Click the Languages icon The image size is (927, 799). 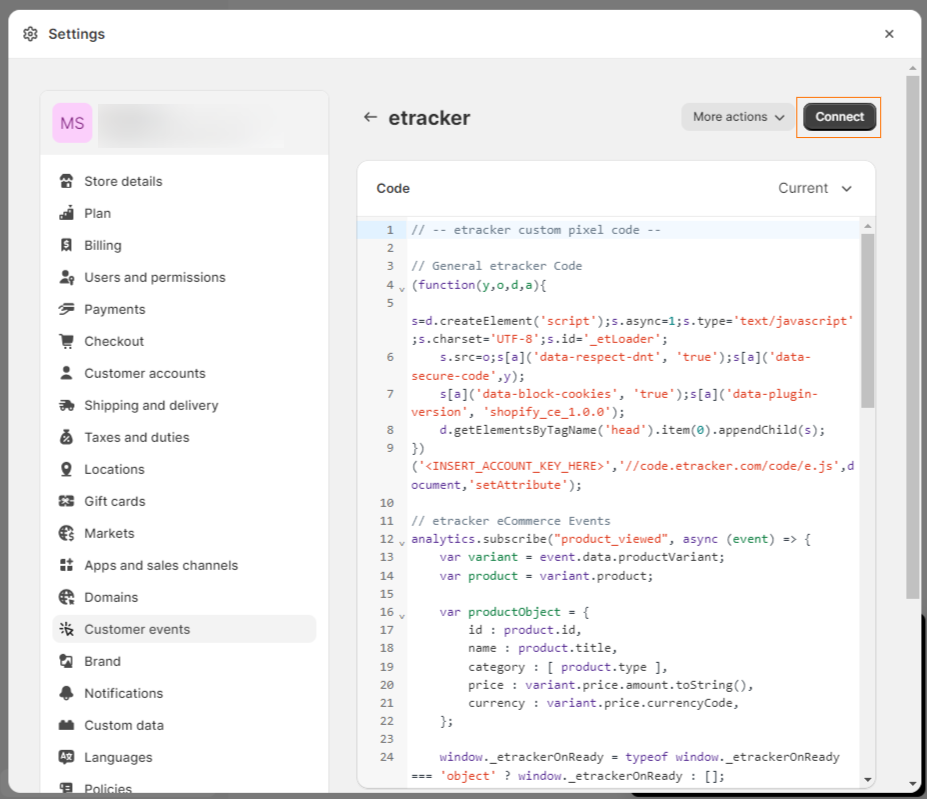coord(66,756)
